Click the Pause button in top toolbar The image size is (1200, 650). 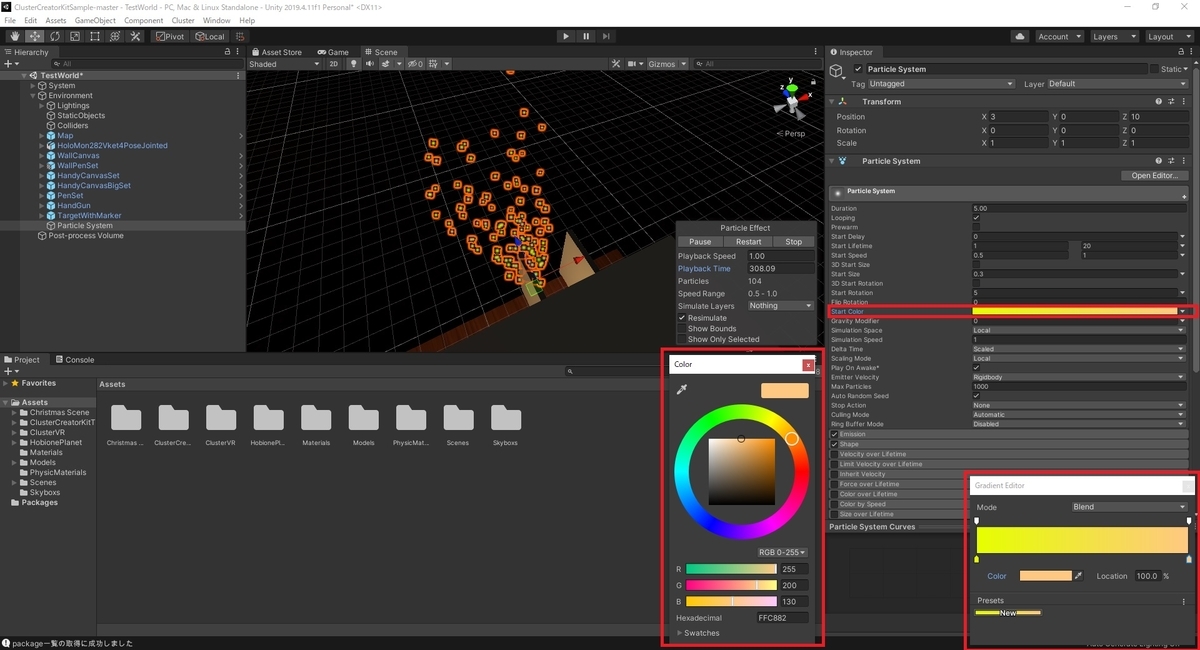[x=586, y=37]
